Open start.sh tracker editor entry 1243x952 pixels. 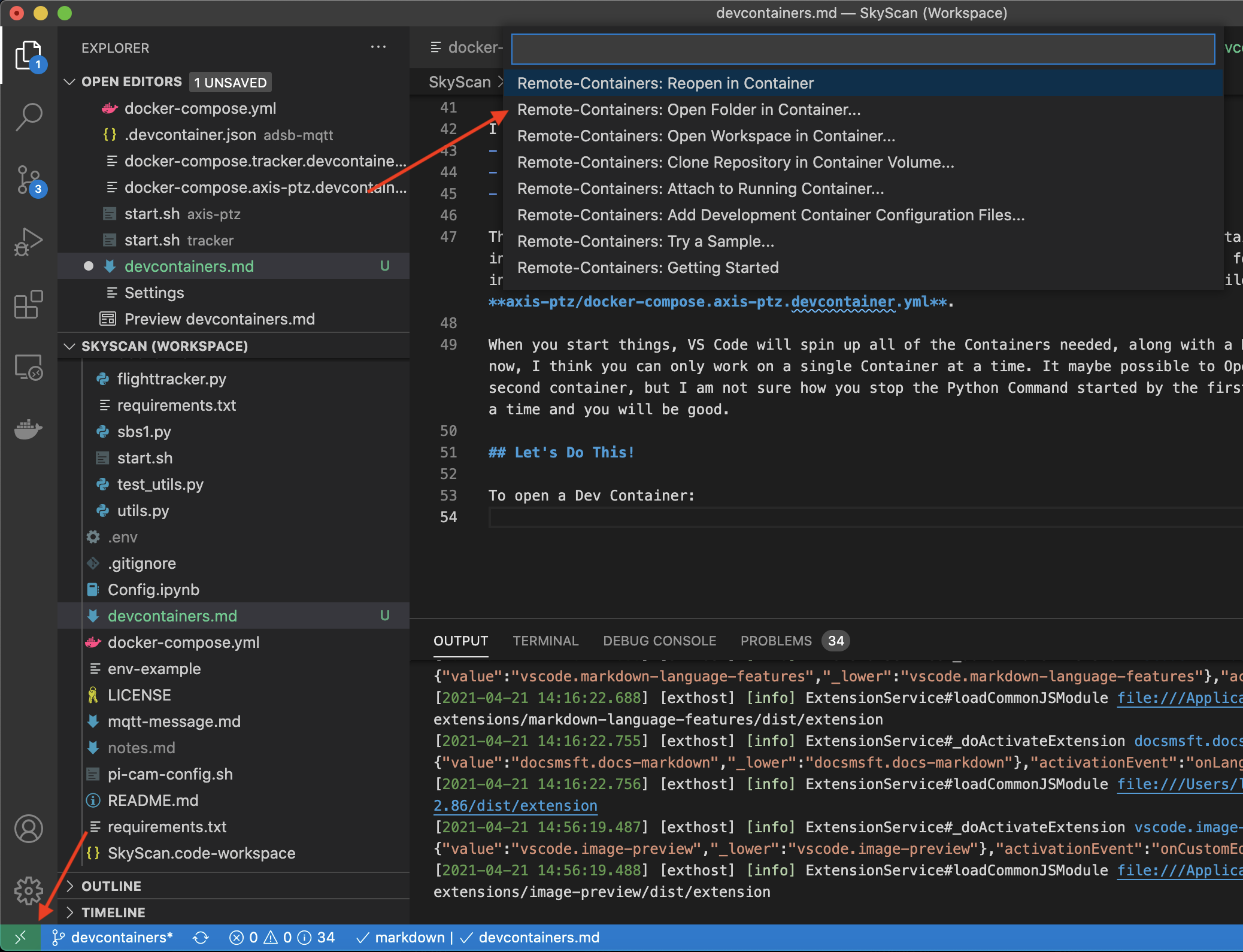[234, 240]
